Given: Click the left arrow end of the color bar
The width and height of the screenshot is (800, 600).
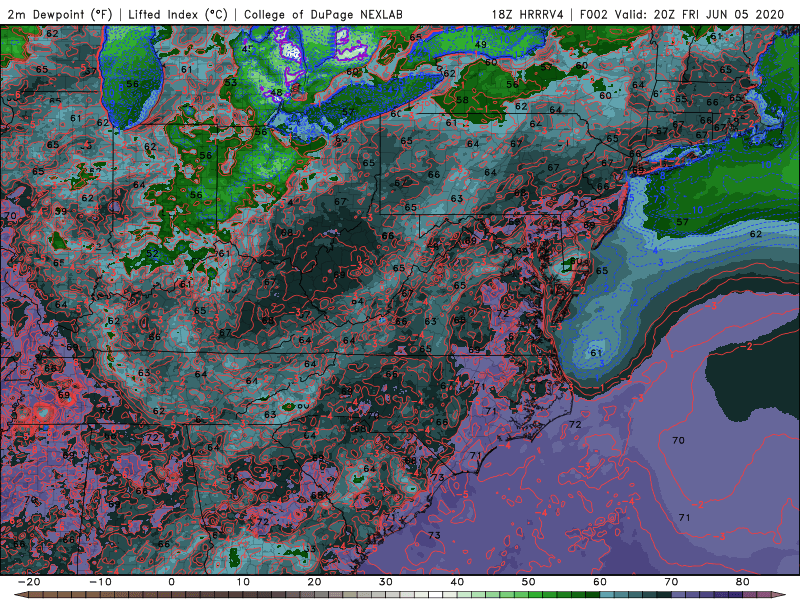Looking at the screenshot, I should tap(20, 594).
